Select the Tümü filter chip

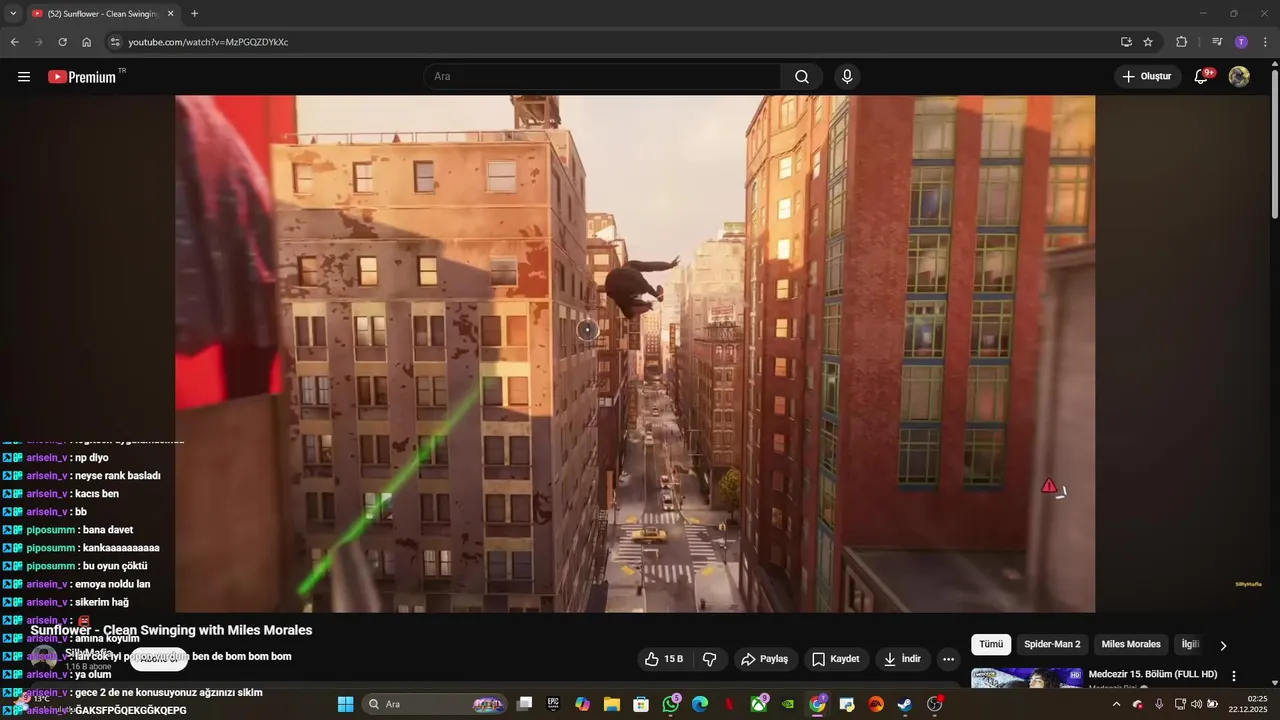(991, 645)
